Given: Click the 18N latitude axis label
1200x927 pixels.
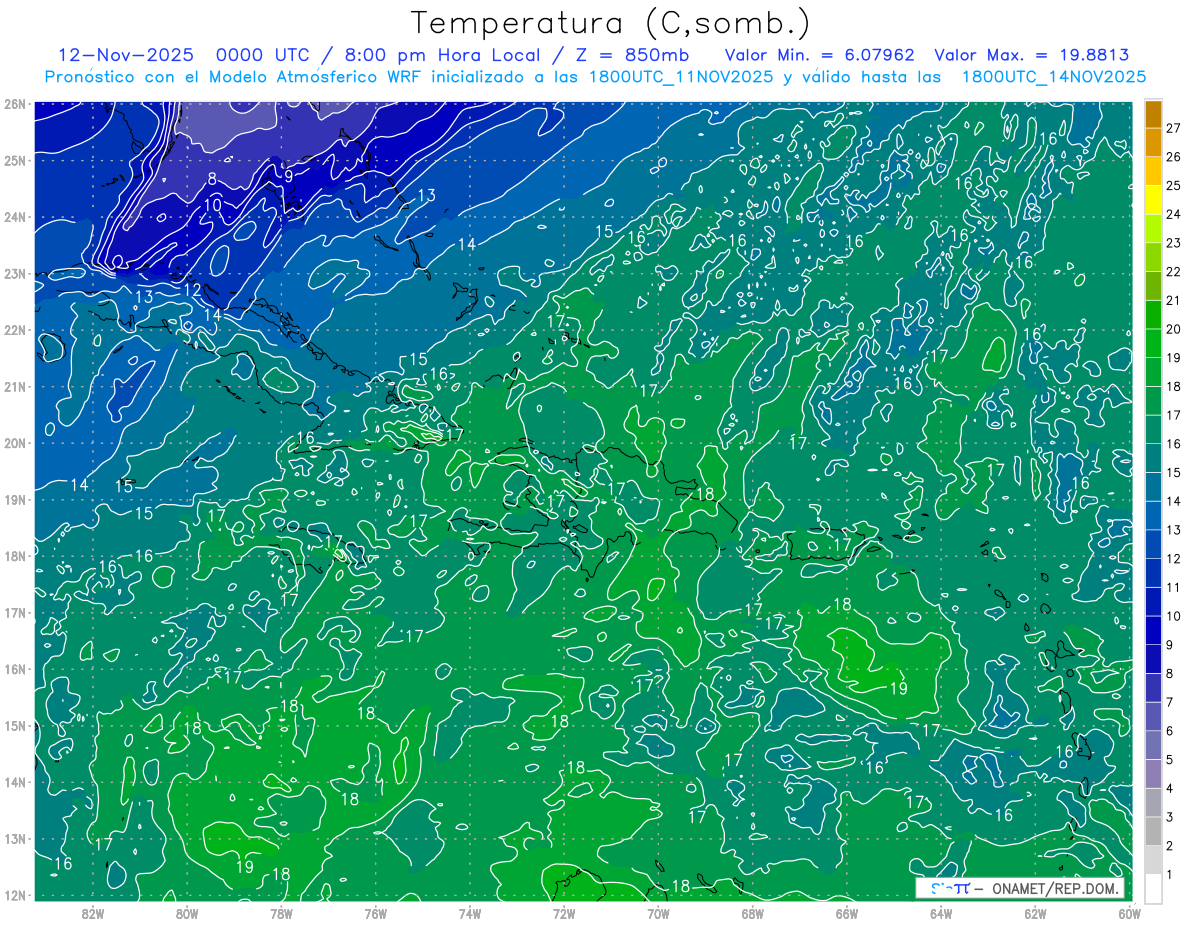Looking at the screenshot, I should point(15,556).
